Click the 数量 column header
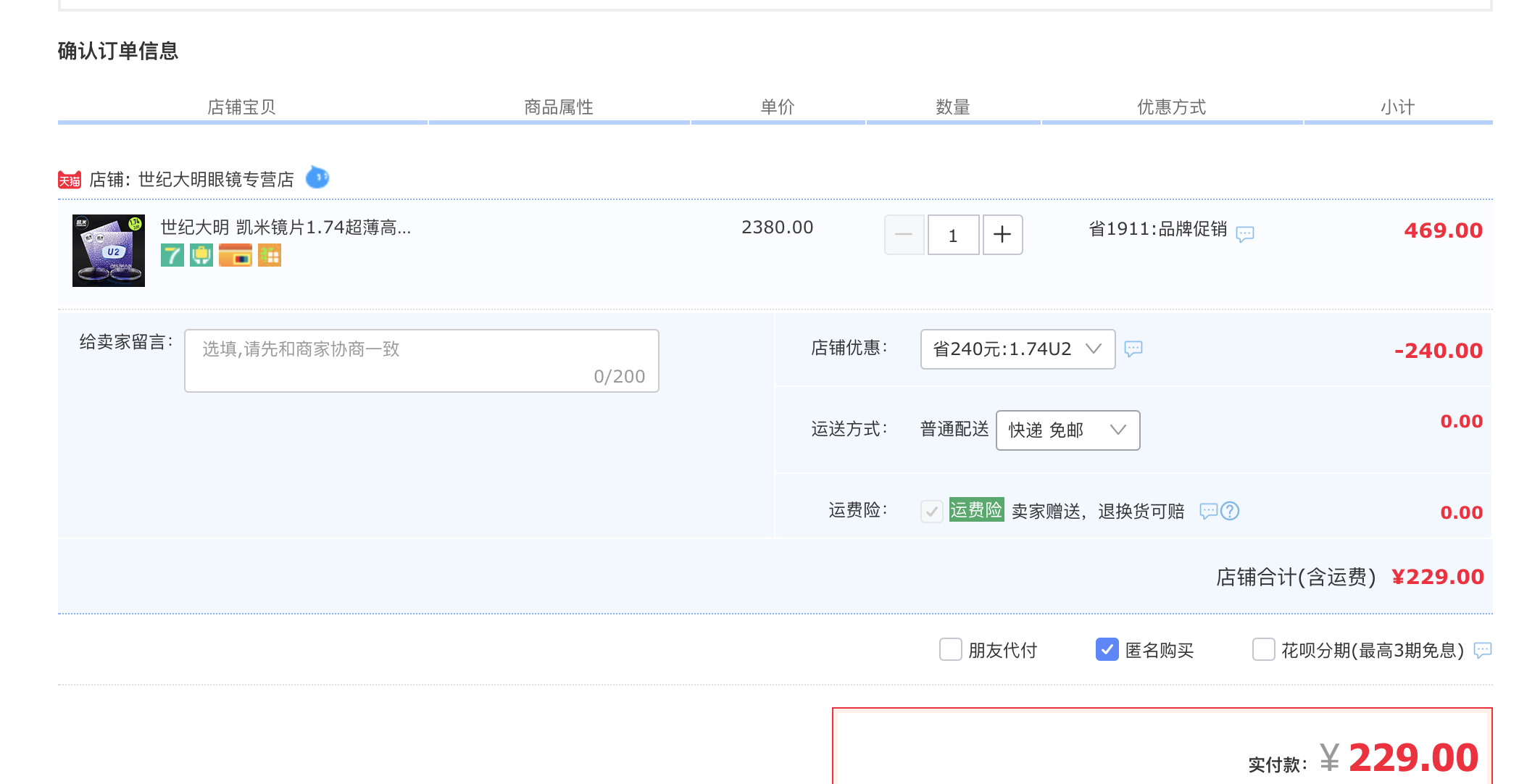The width and height of the screenshot is (1519, 784). (x=953, y=107)
